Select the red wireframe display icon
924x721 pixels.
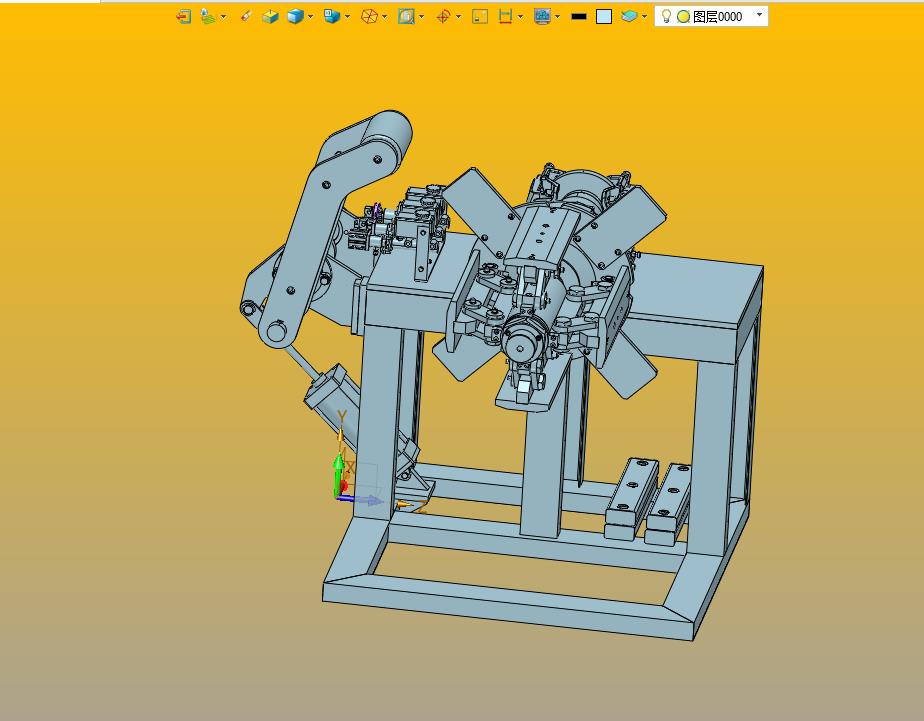click(x=369, y=16)
